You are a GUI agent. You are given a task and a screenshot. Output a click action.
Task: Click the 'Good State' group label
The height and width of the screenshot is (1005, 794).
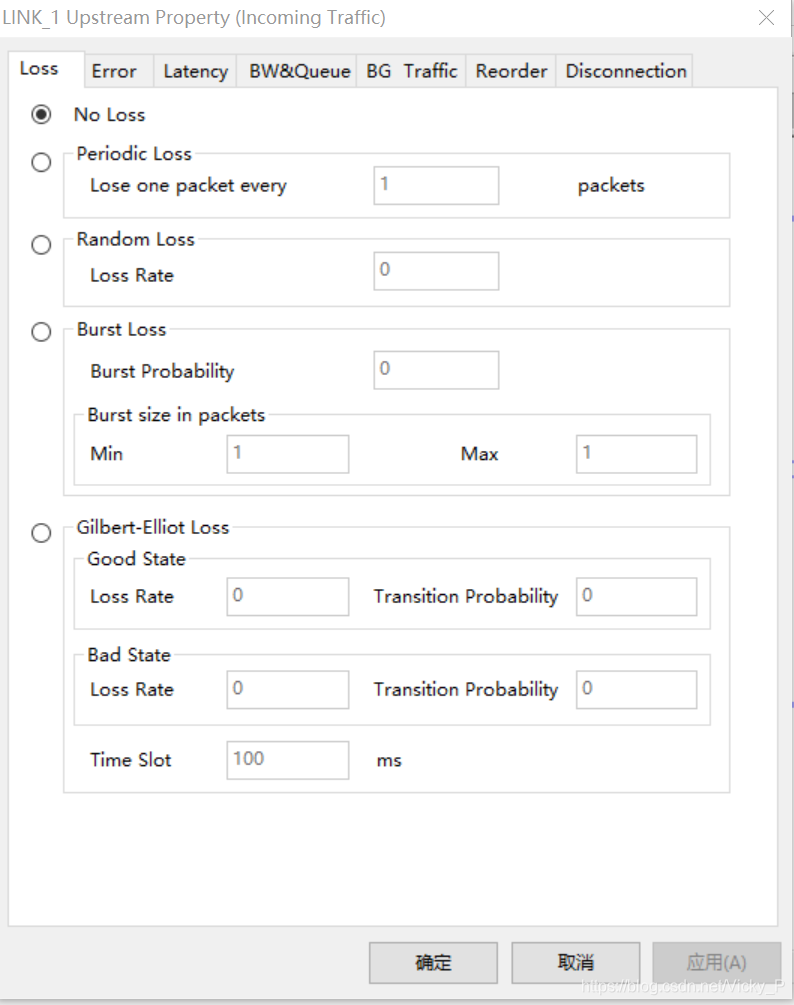(x=136, y=559)
